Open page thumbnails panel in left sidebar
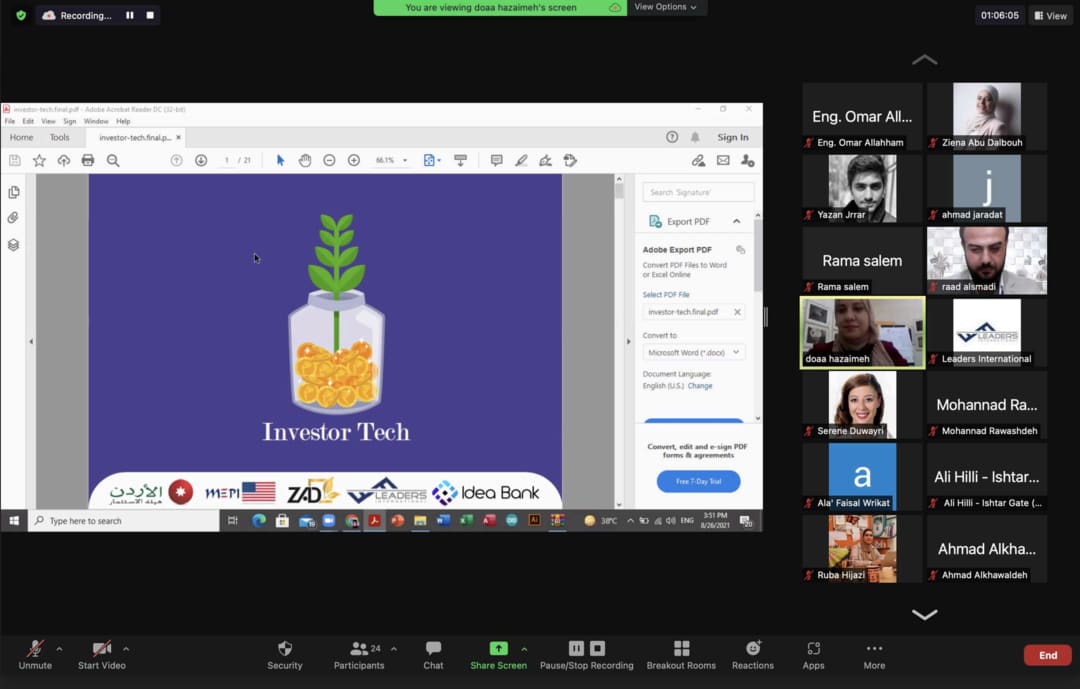Viewport: 1080px width, 689px height. coord(14,192)
